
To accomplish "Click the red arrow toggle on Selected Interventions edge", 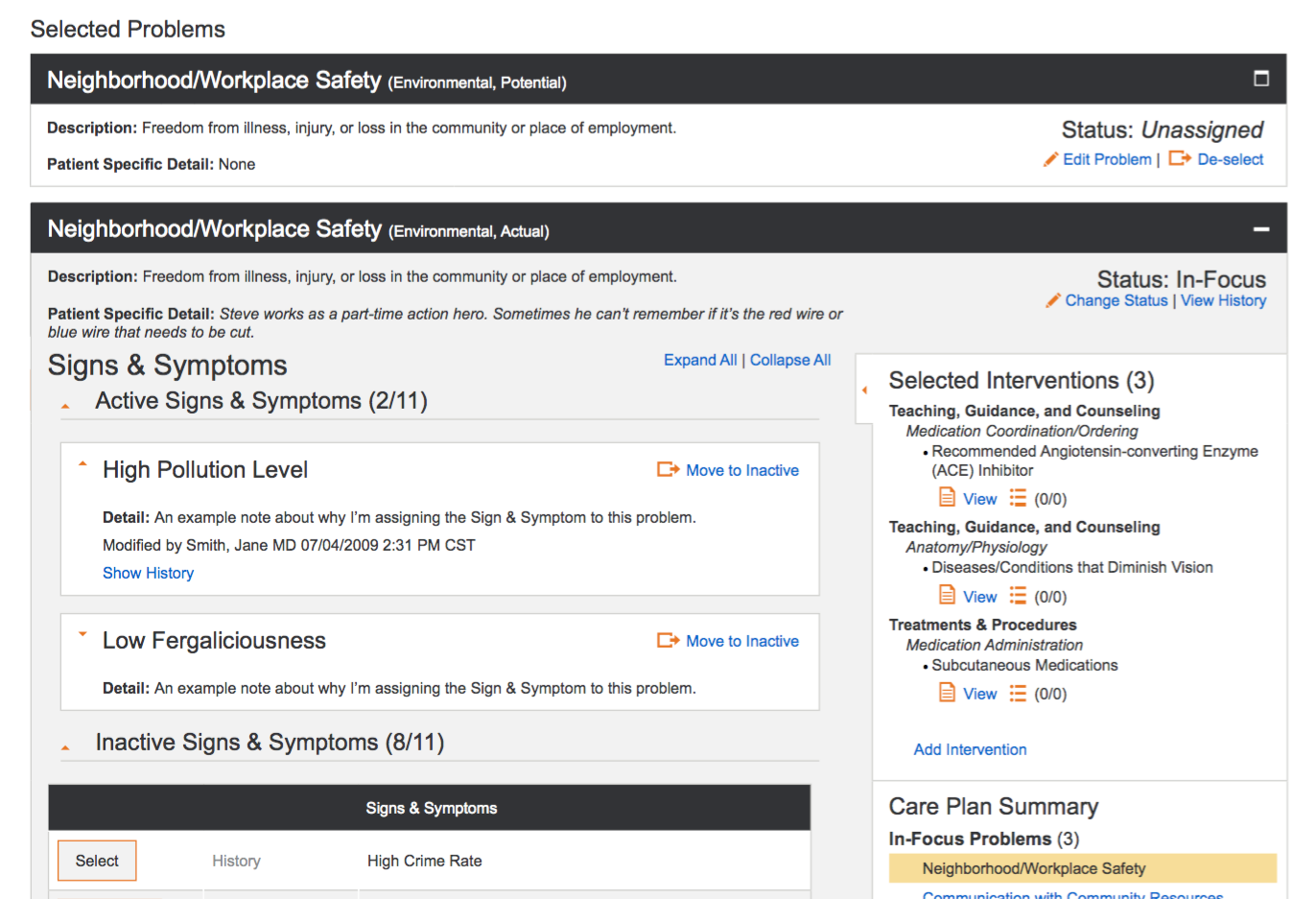I will pyautogui.click(x=862, y=390).
